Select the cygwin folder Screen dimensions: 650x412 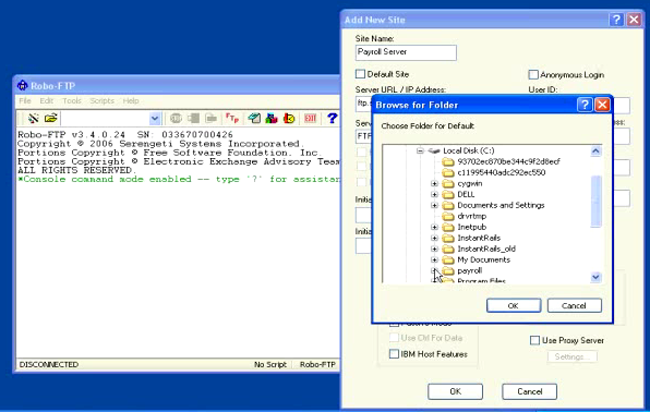(469, 183)
